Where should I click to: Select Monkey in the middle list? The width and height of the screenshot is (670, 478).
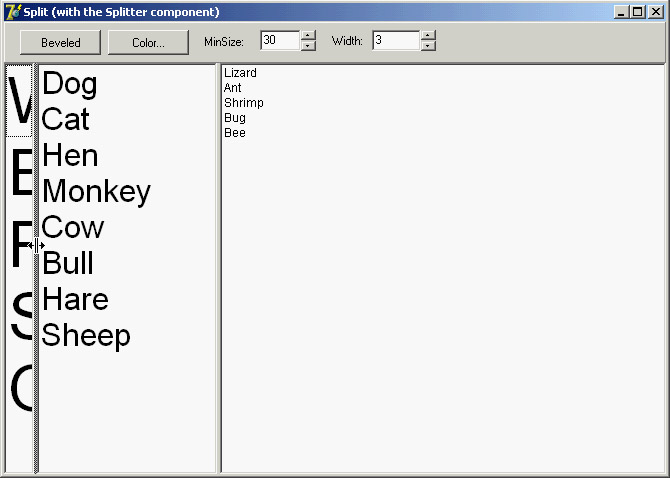pos(96,191)
